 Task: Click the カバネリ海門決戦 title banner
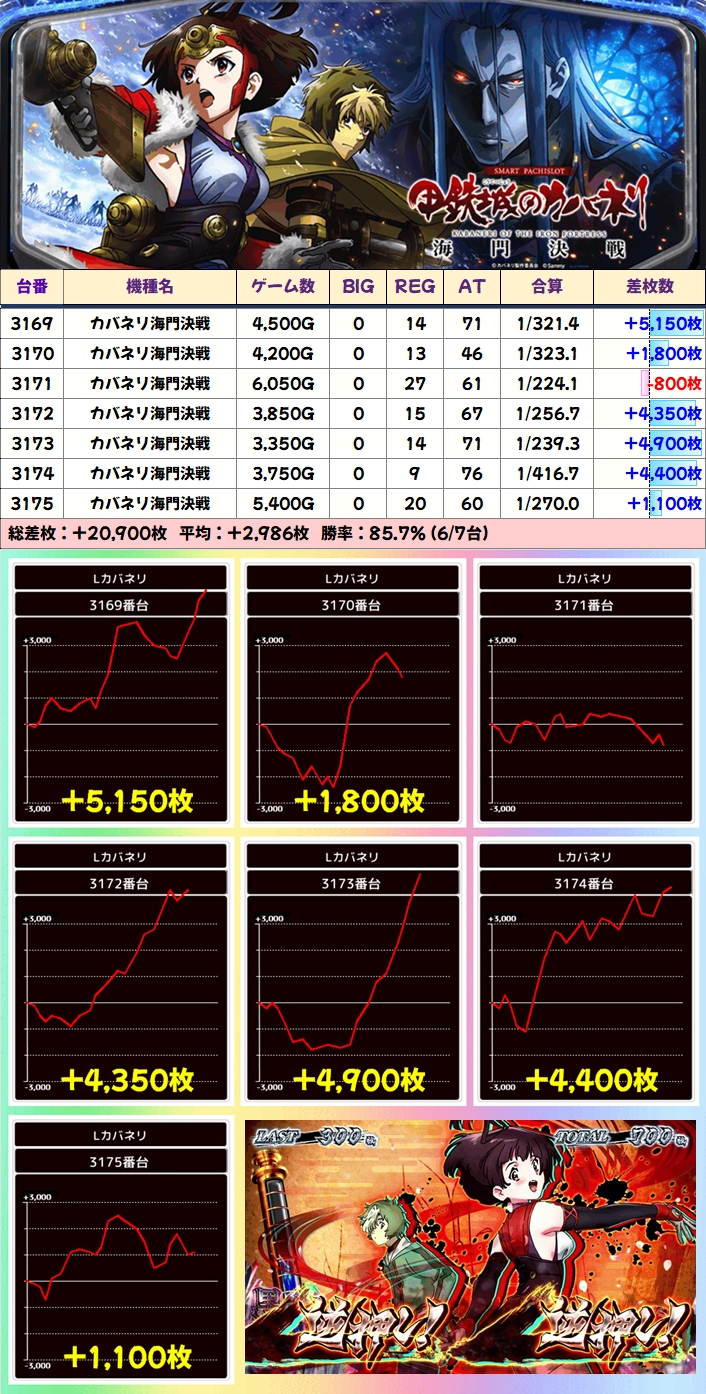point(353,134)
